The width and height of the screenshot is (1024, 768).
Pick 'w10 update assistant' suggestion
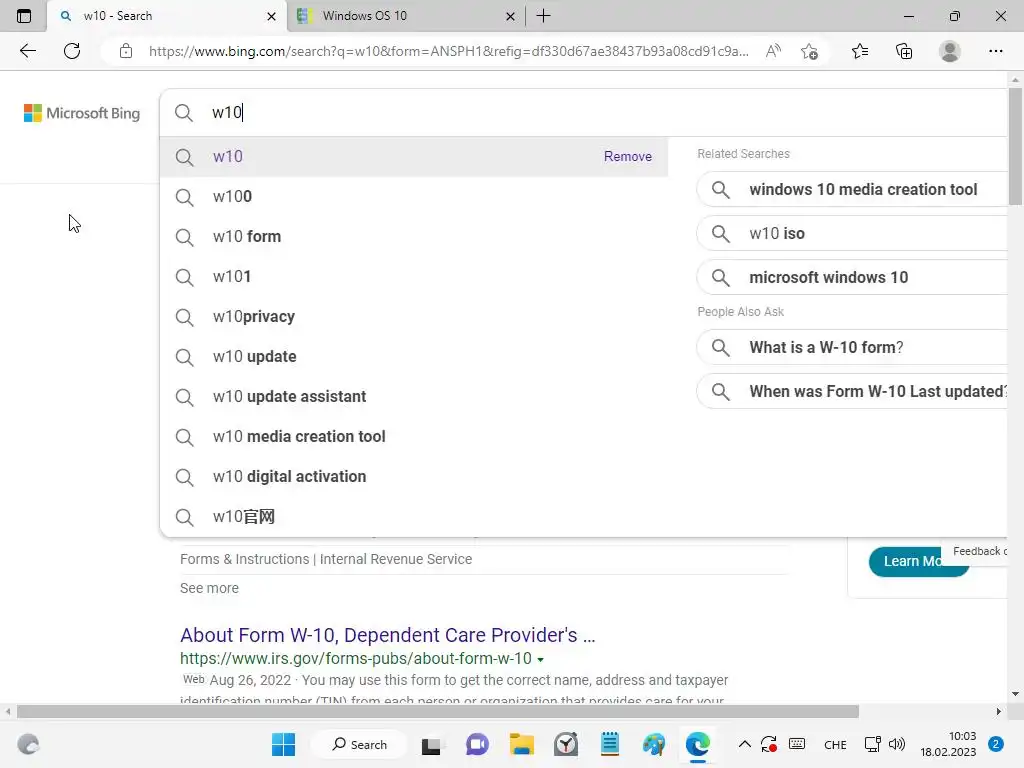pyautogui.click(x=414, y=396)
